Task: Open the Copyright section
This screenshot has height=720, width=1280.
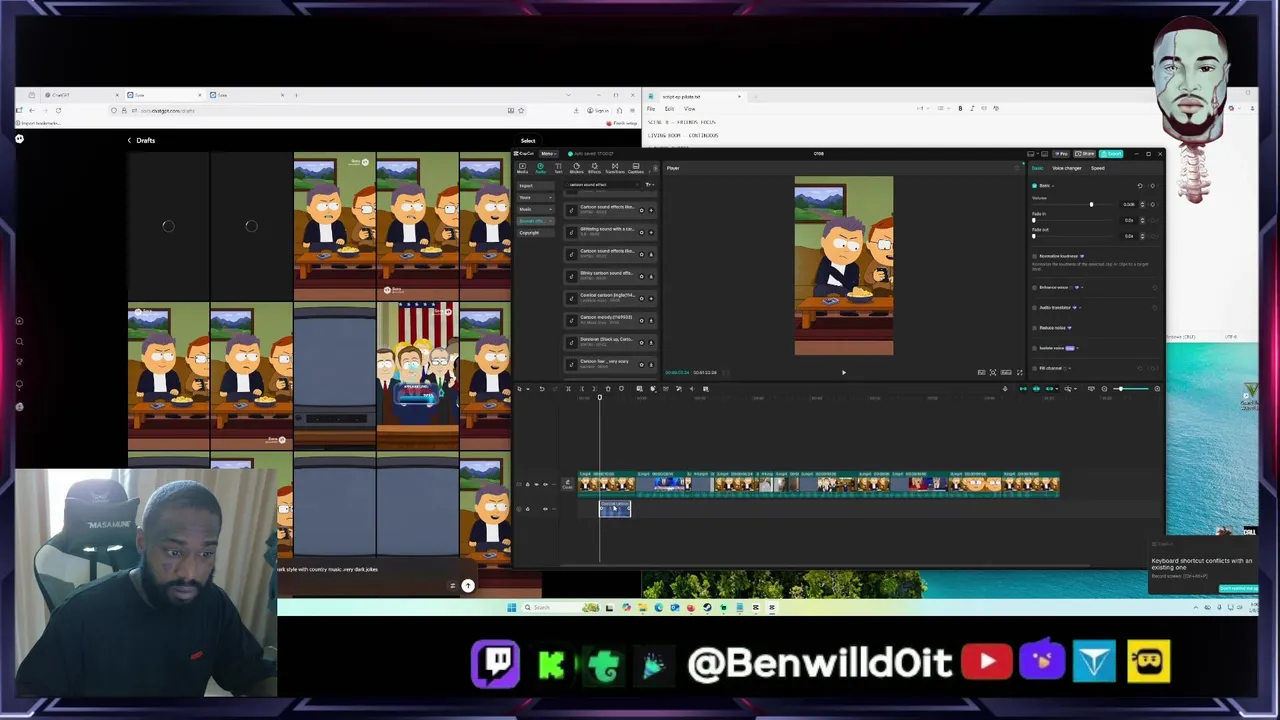Action: pos(535,233)
